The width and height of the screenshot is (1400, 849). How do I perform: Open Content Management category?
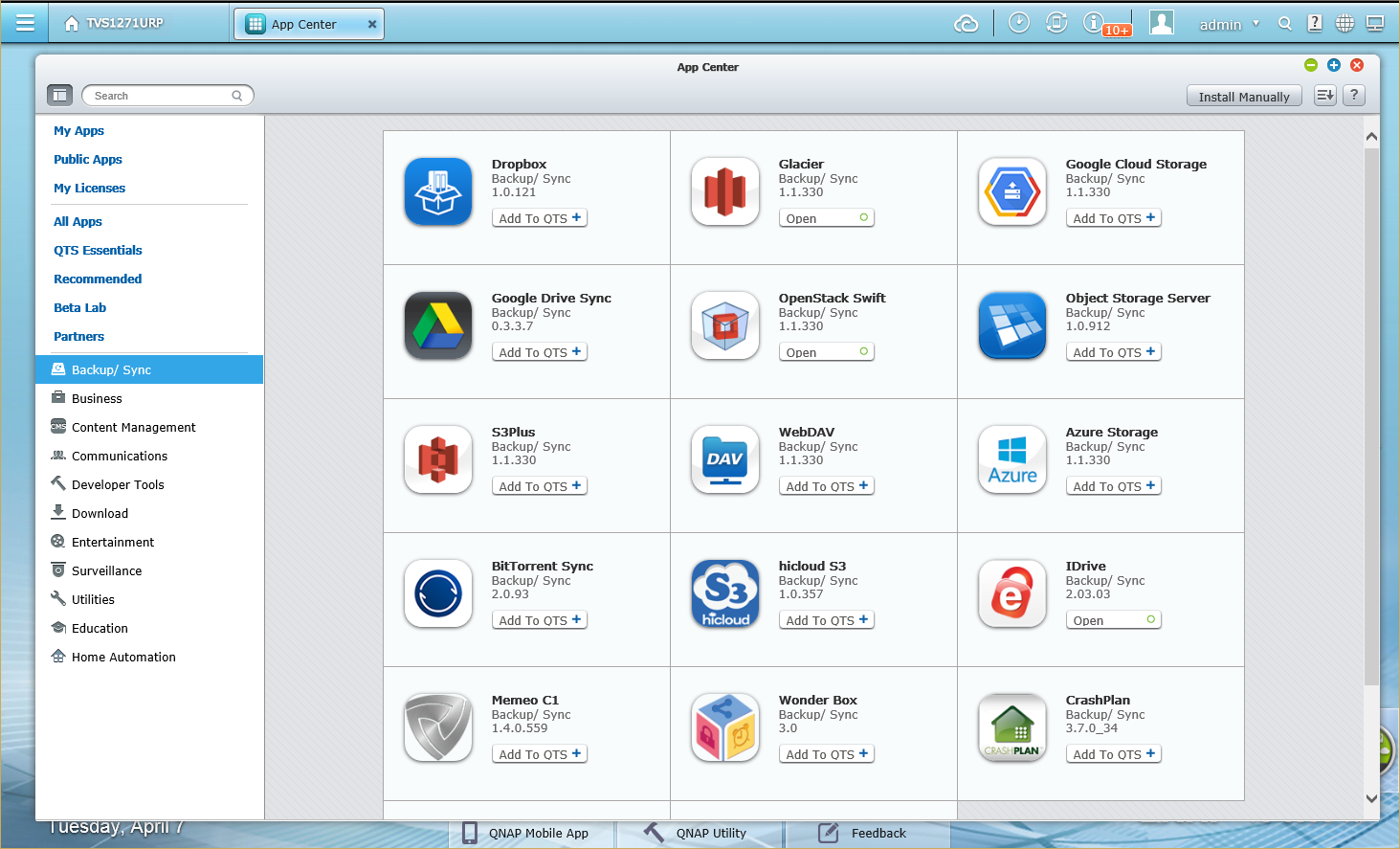click(149, 427)
